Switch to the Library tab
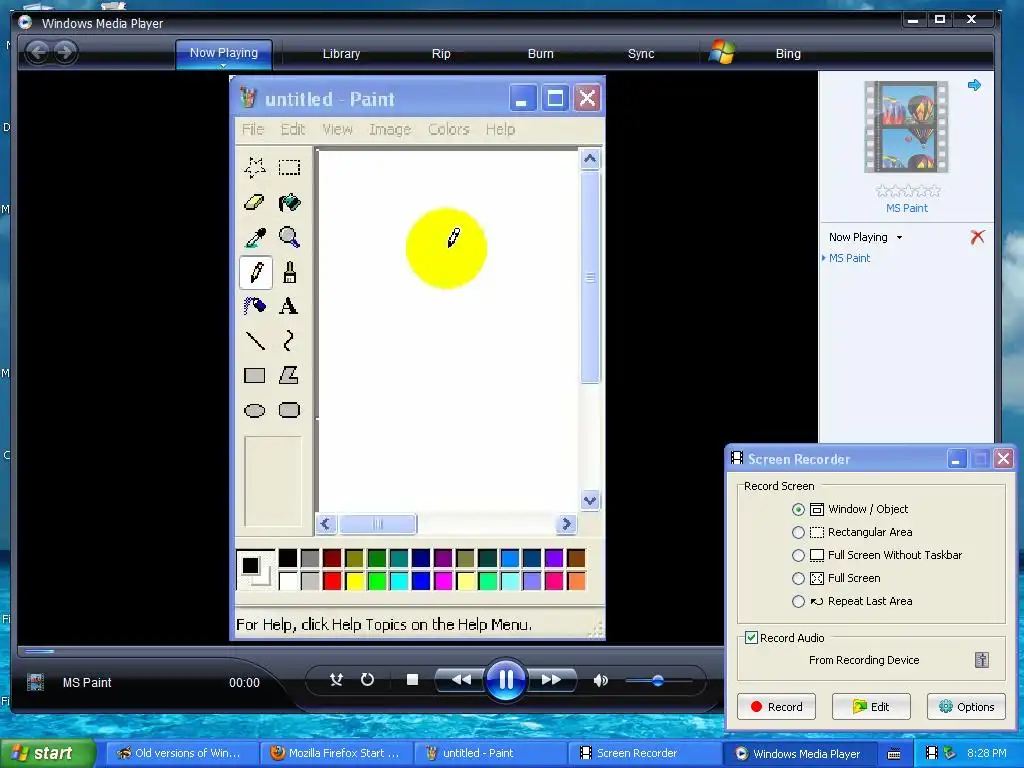Screen dimensions: 1024x768 coord(342,54)
